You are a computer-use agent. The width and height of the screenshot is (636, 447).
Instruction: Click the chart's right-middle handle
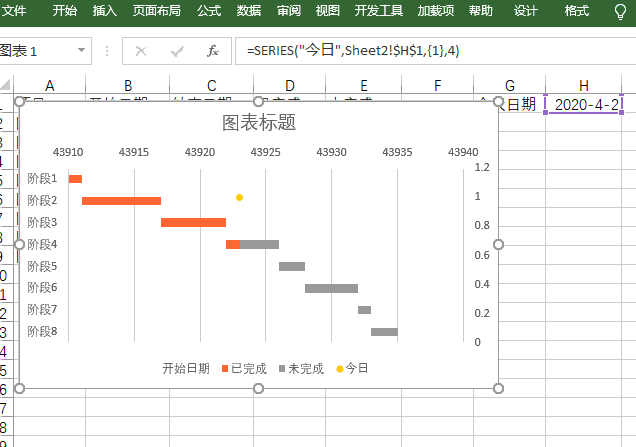click(x=498, y=244)
